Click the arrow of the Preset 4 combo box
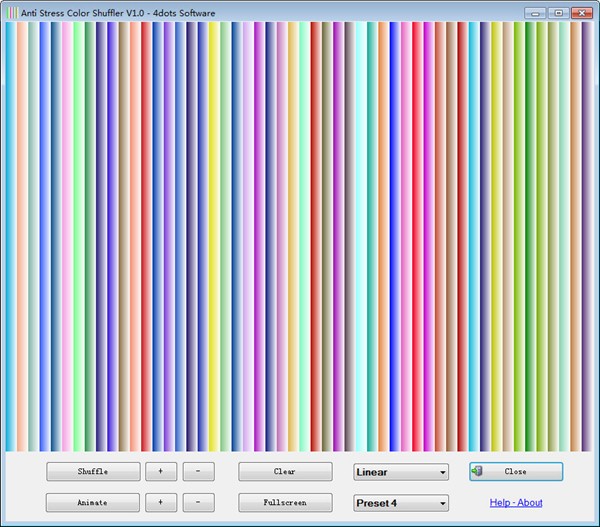 (442, 503)
